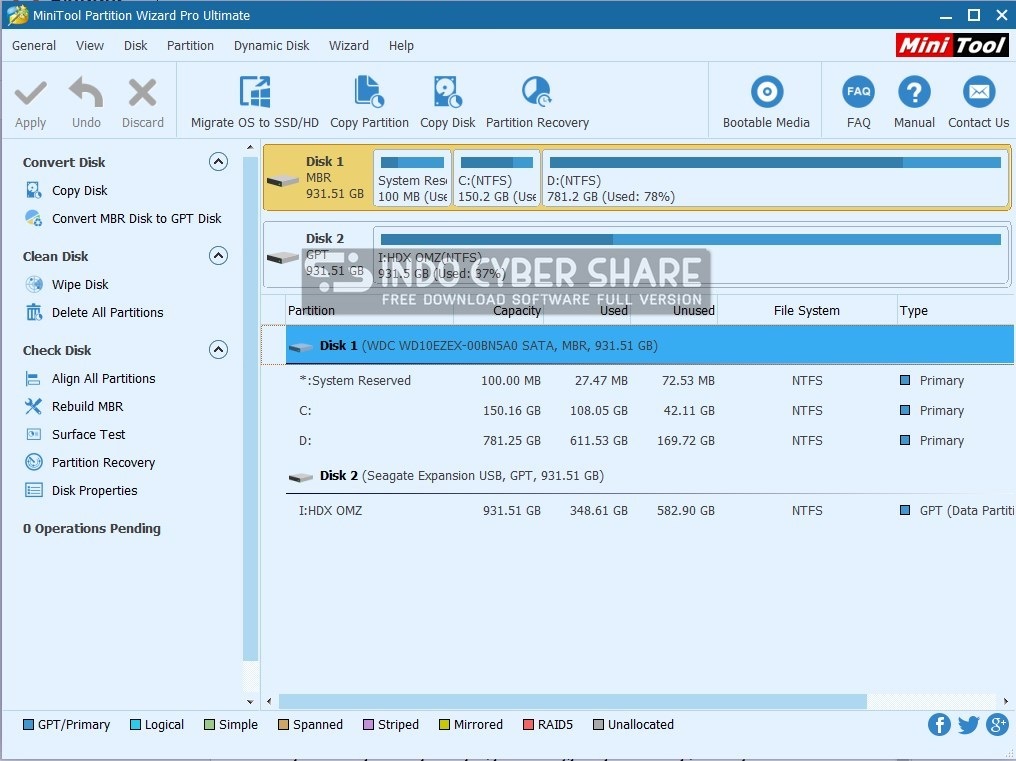Select the D: partition row

[650, 440]
